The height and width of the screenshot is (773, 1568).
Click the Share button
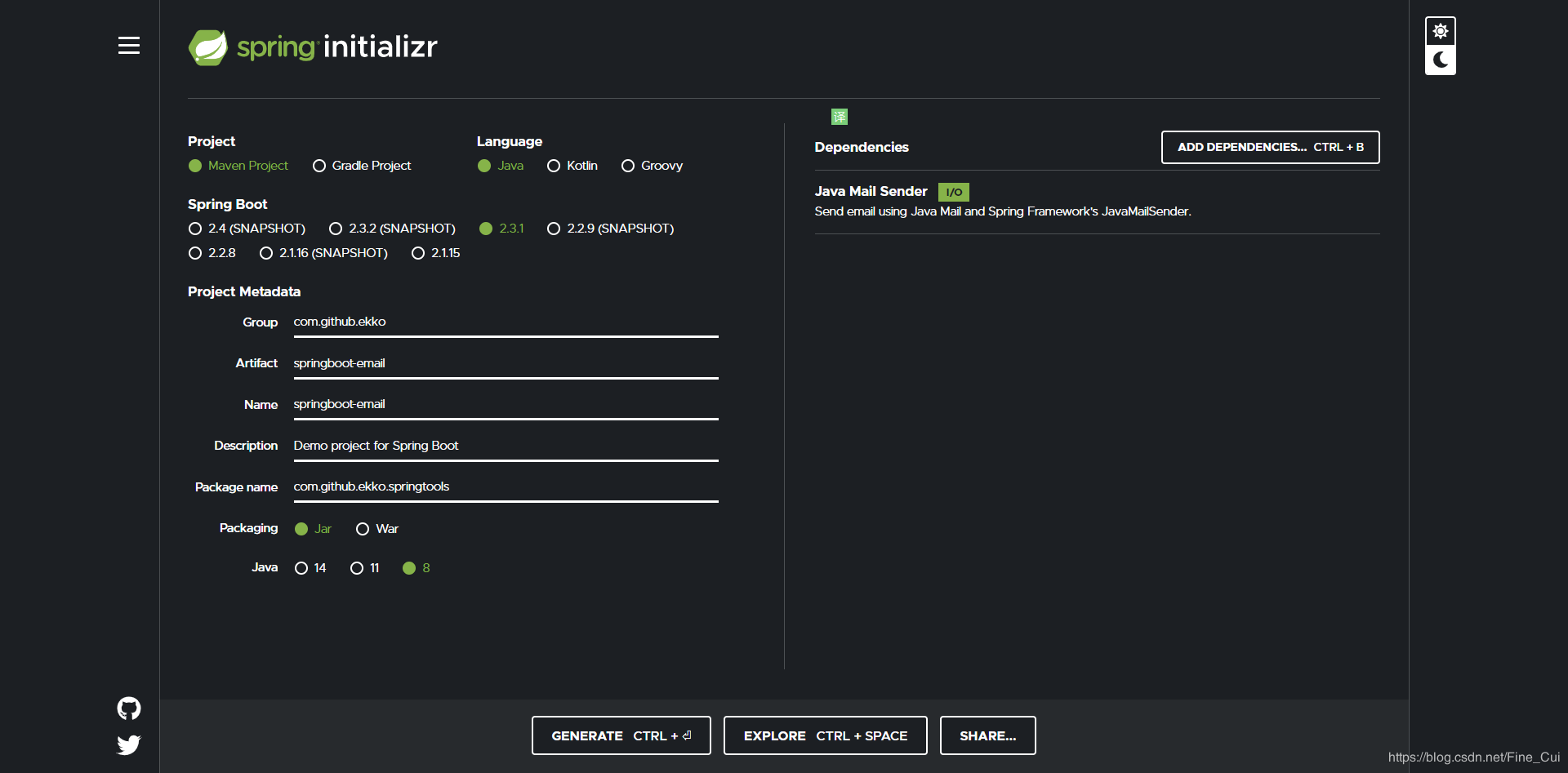(x=988, y=735)
